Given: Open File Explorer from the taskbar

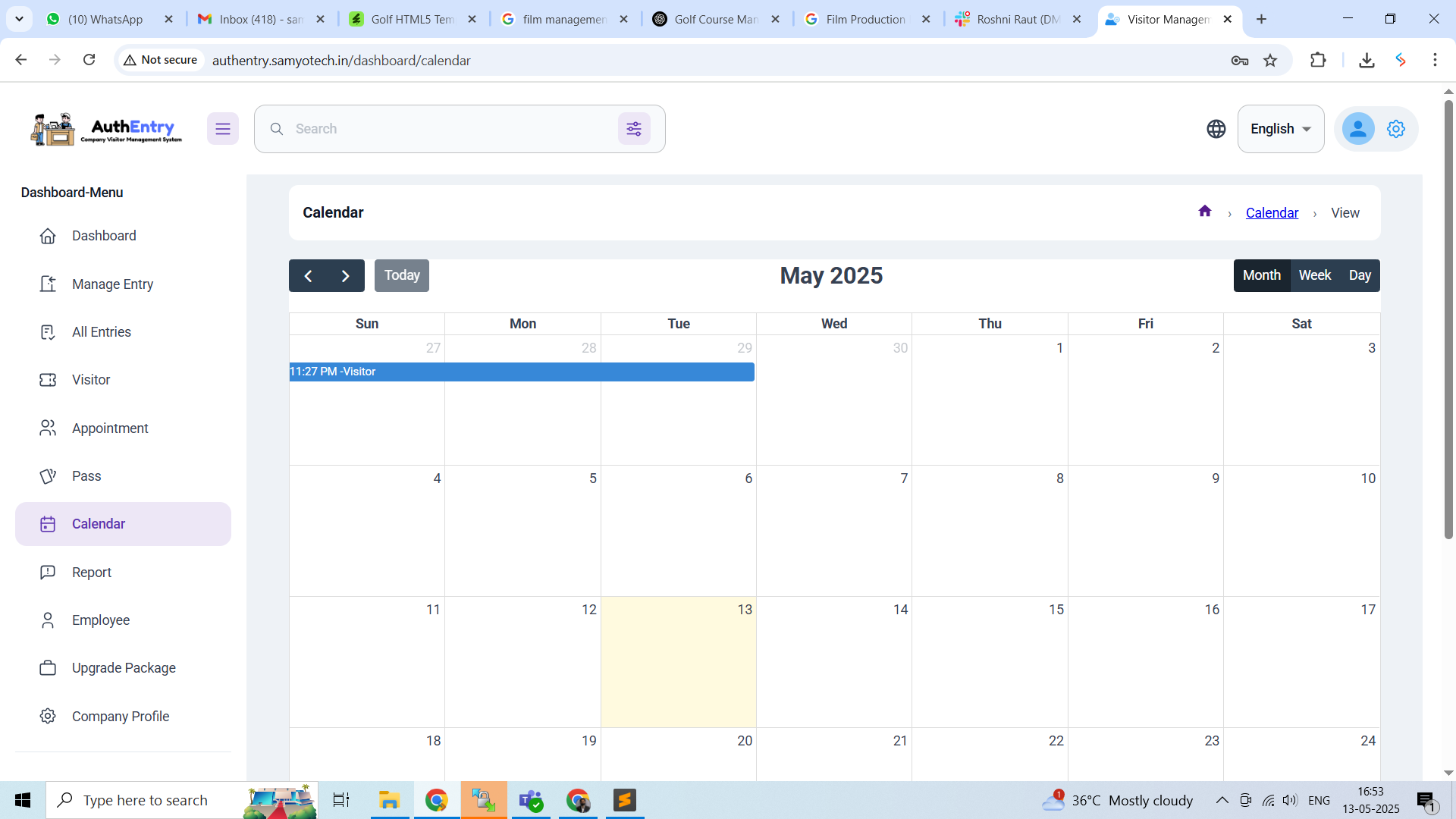Looking at the screenshot, I should [x=389, y=800].
